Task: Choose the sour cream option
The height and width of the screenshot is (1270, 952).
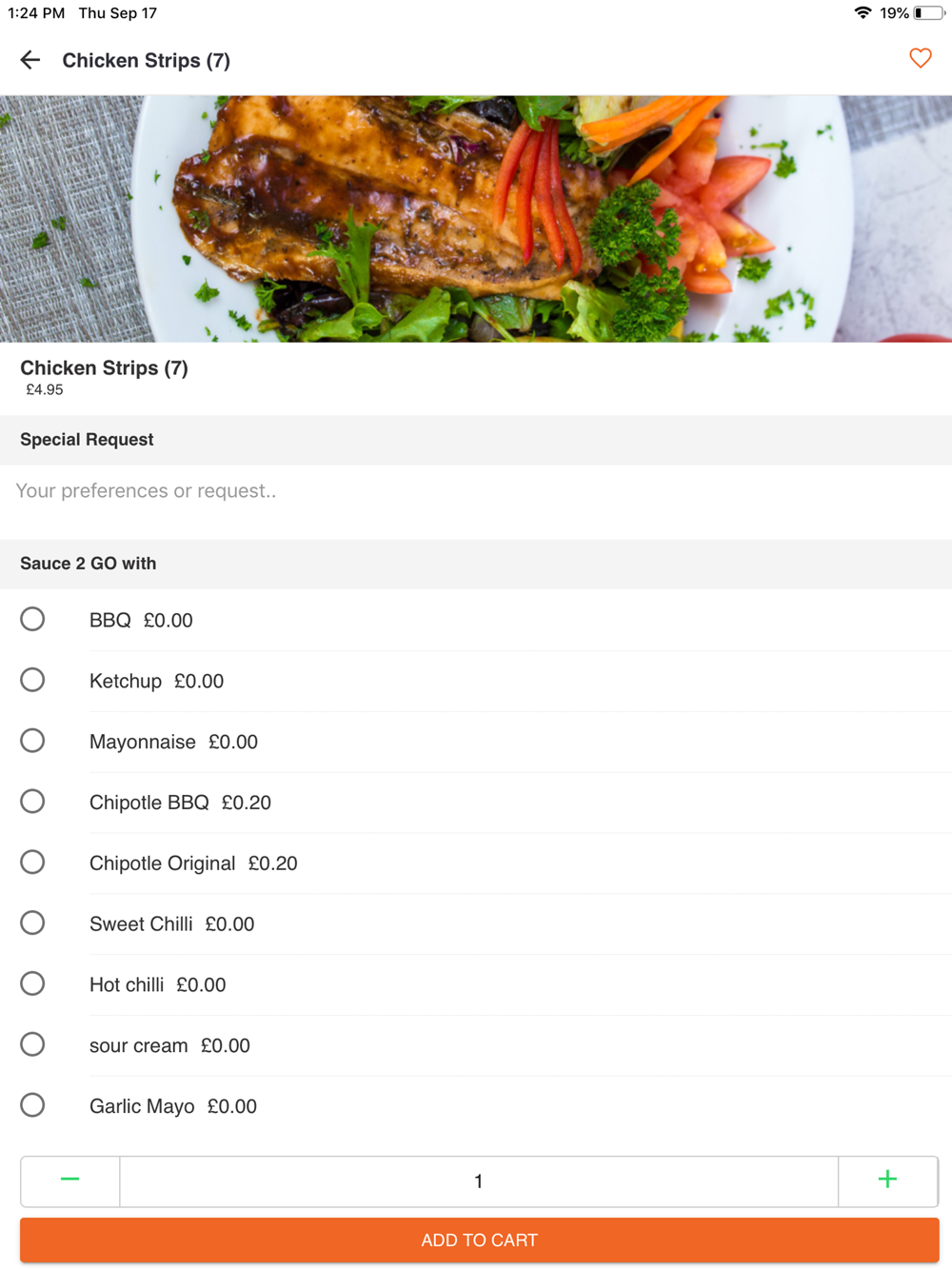Action: coord(32,1044)
